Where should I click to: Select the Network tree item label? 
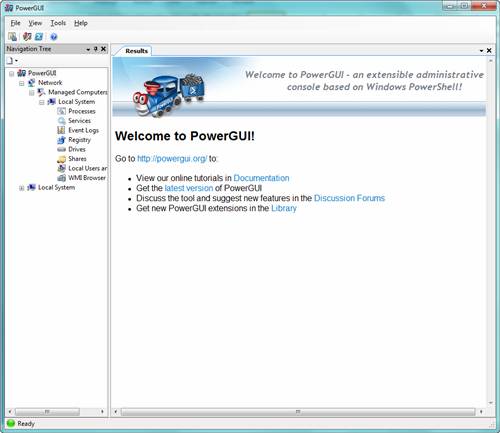tap(50, 82)
